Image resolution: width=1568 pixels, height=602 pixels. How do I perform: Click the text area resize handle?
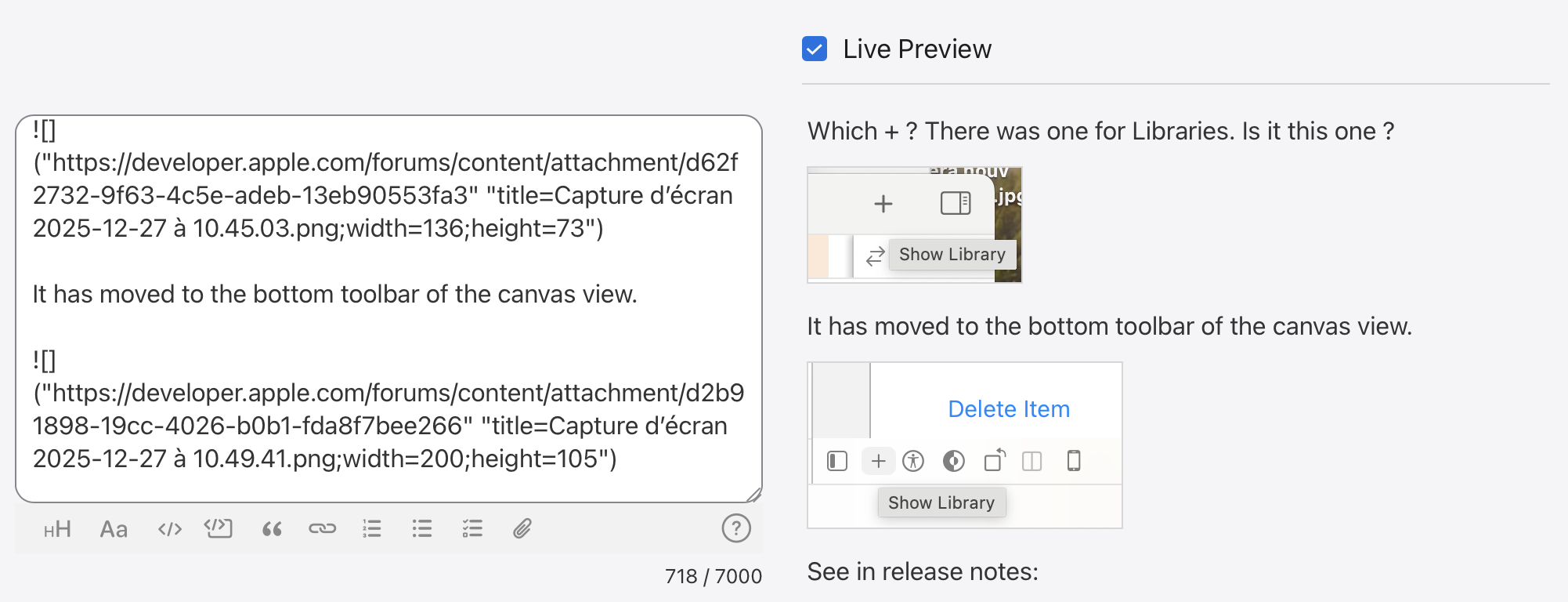(753, 494)
